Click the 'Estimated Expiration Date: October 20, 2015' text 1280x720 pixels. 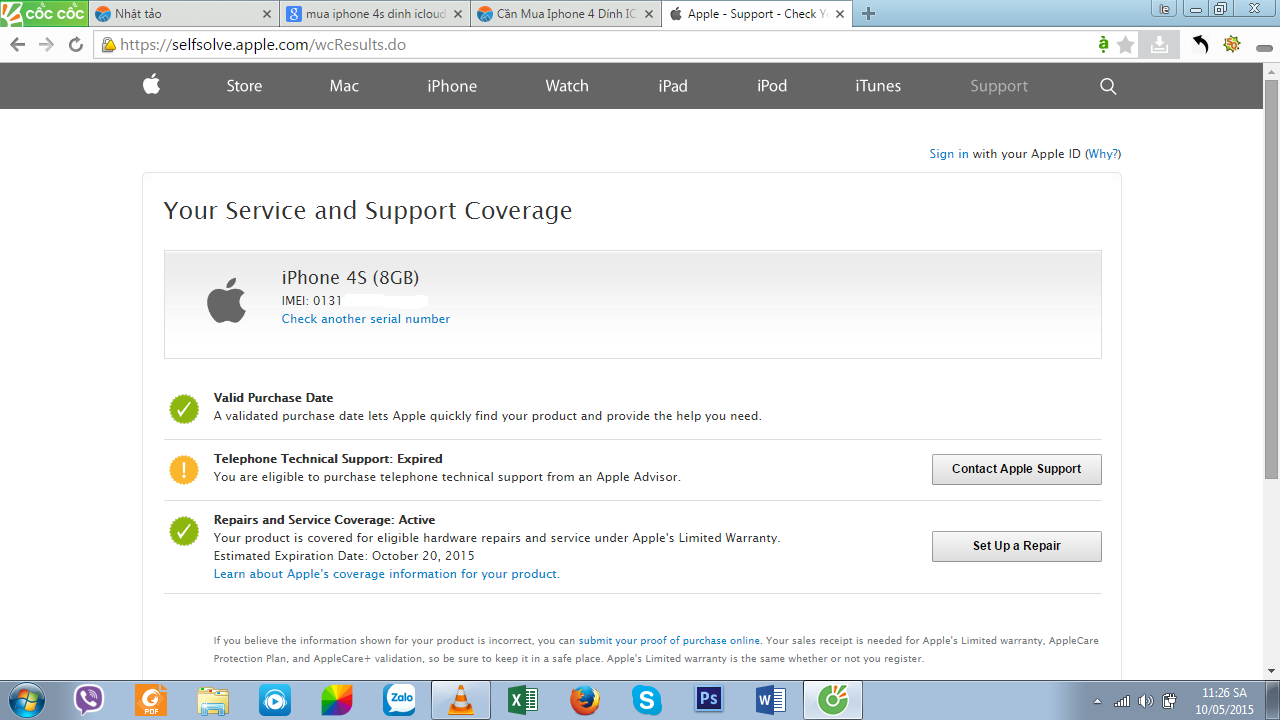(344, 556)
